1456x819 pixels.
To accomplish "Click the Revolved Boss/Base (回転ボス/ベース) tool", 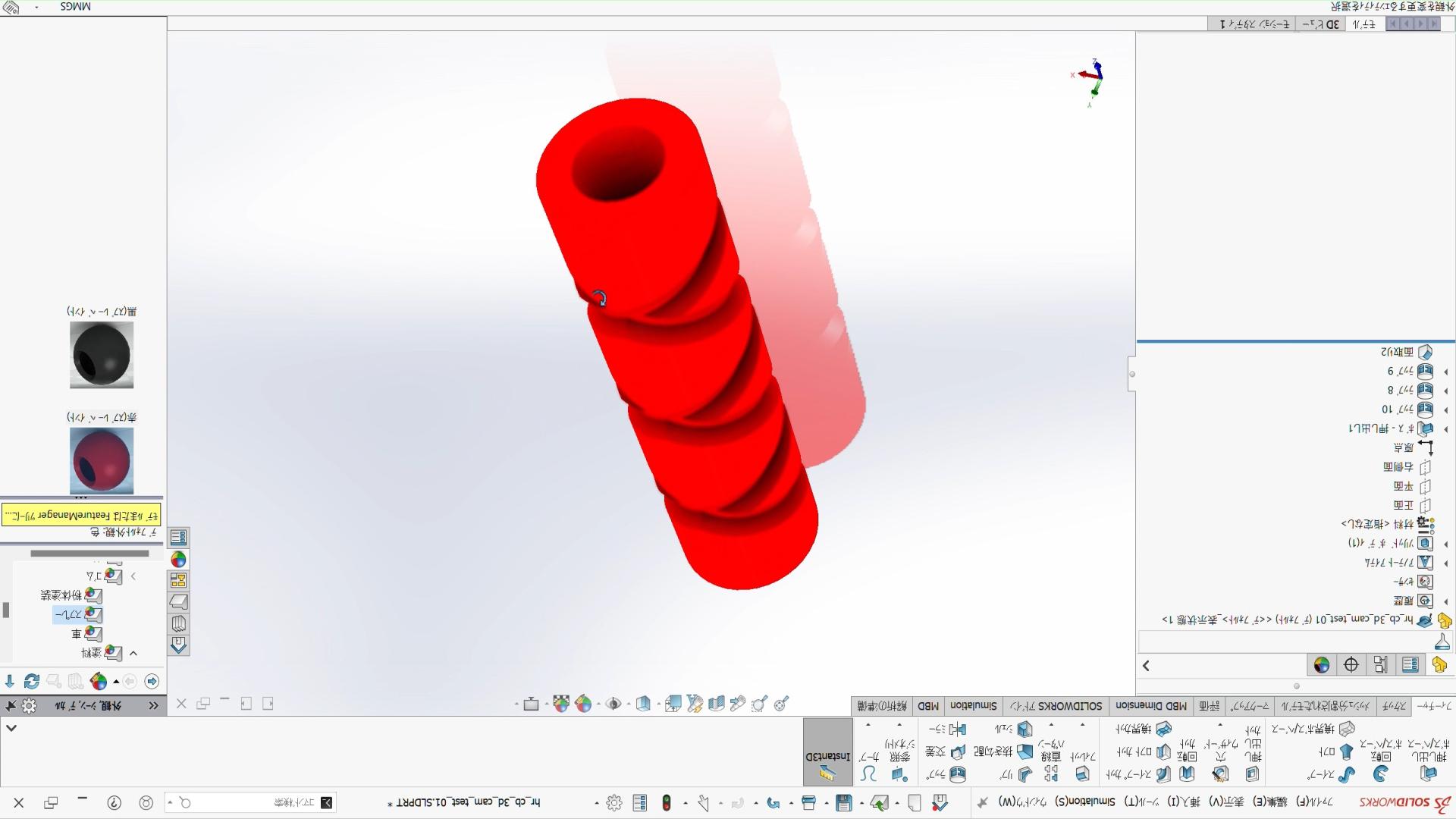I will (1381, 762).
